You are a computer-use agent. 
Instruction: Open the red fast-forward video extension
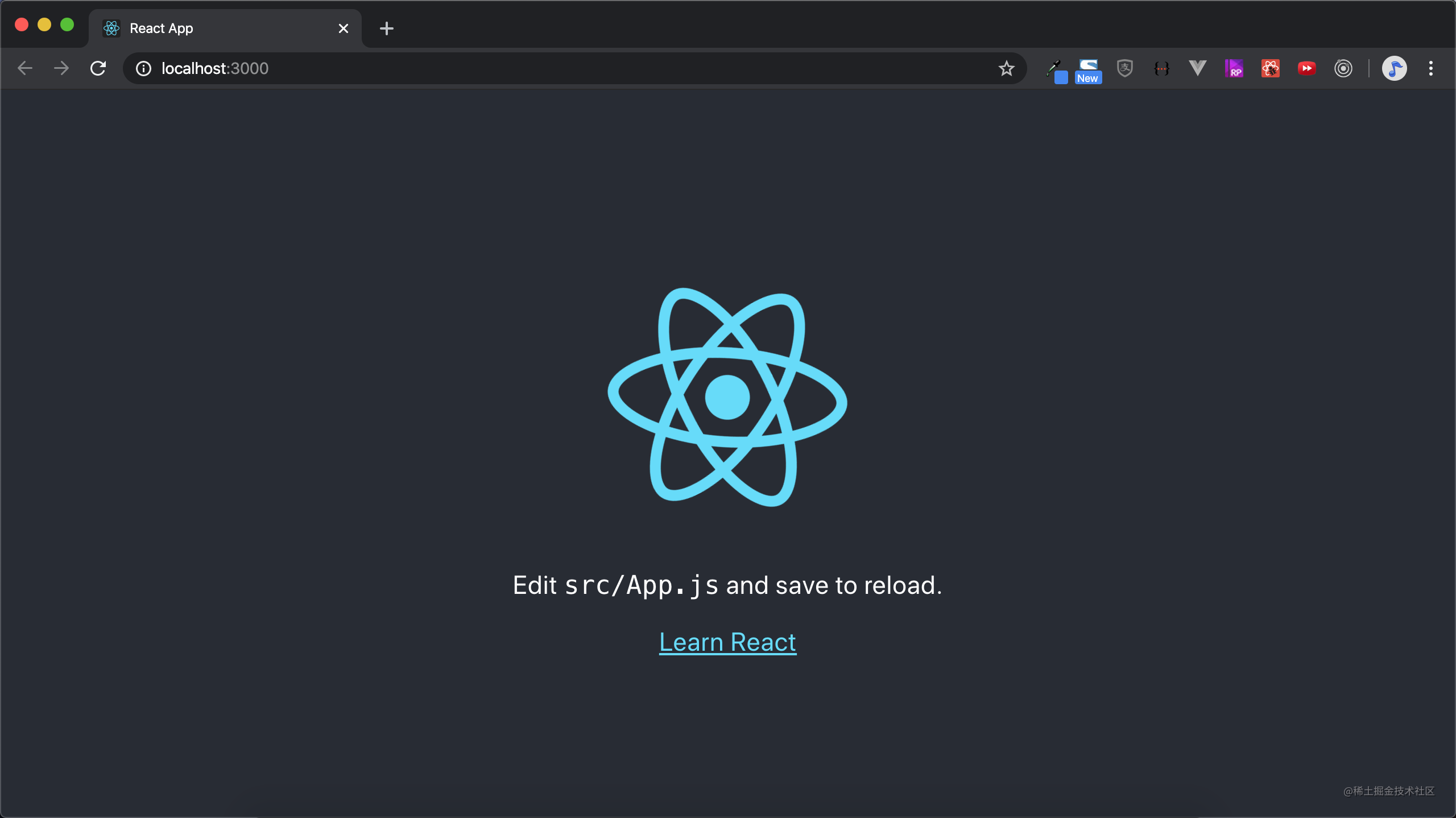pyautogui.click(x=1307, y=68)
